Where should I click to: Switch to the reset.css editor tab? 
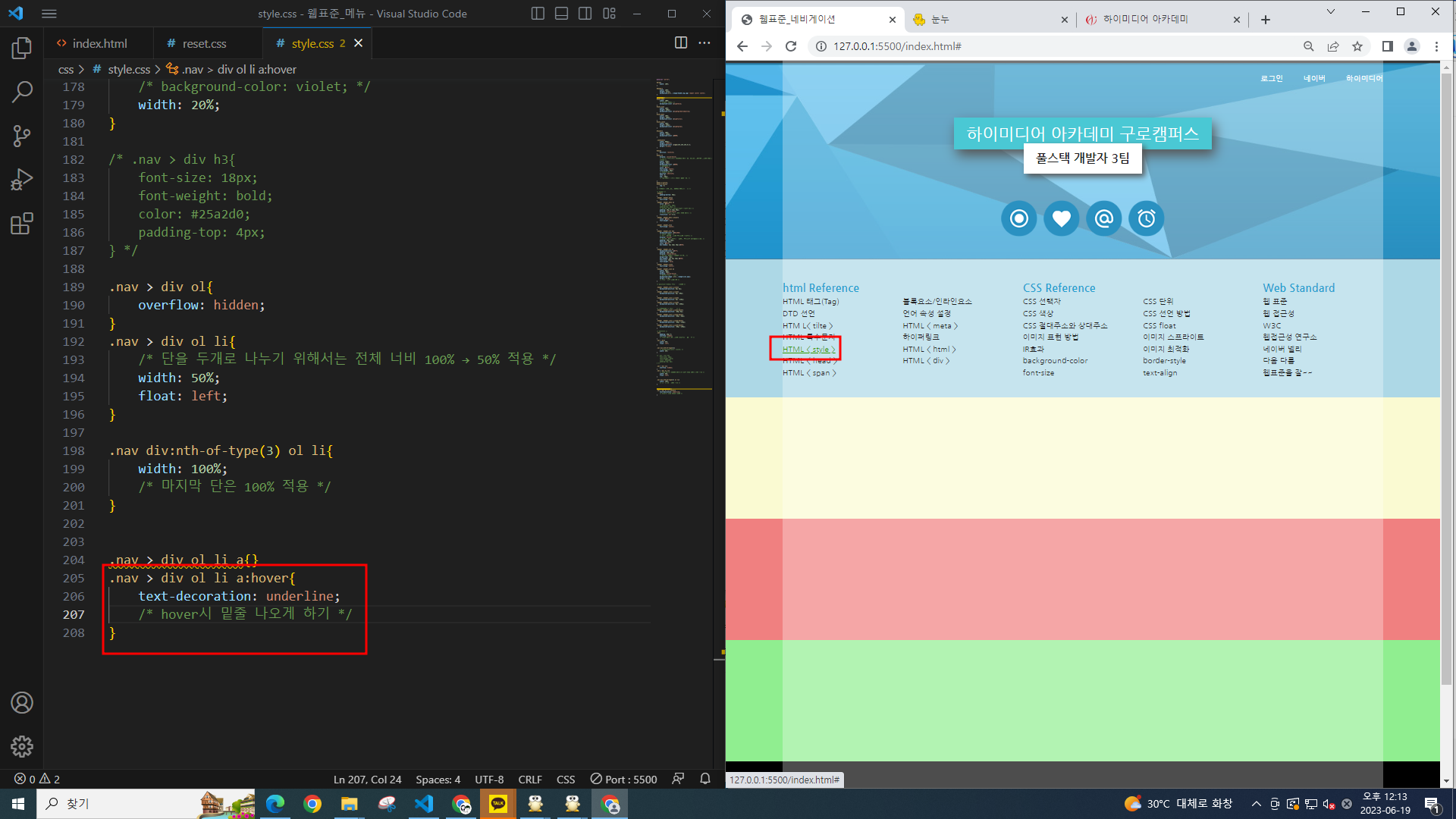(204, 43)
